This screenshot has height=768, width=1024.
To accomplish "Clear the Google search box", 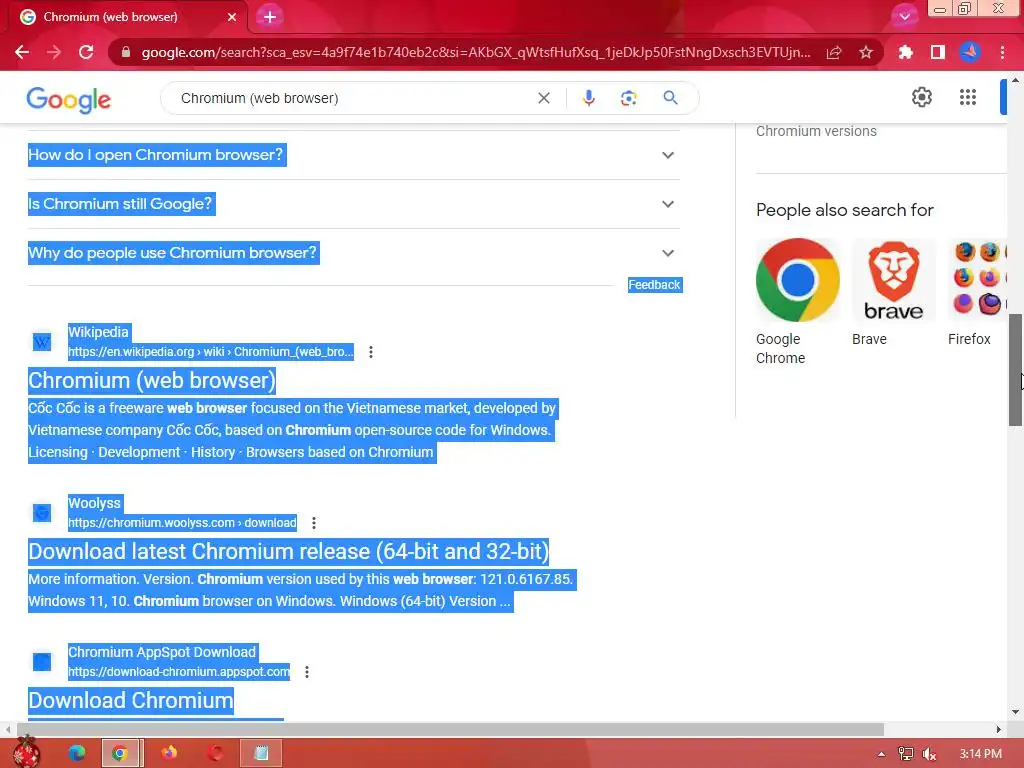I will point(543,98).
